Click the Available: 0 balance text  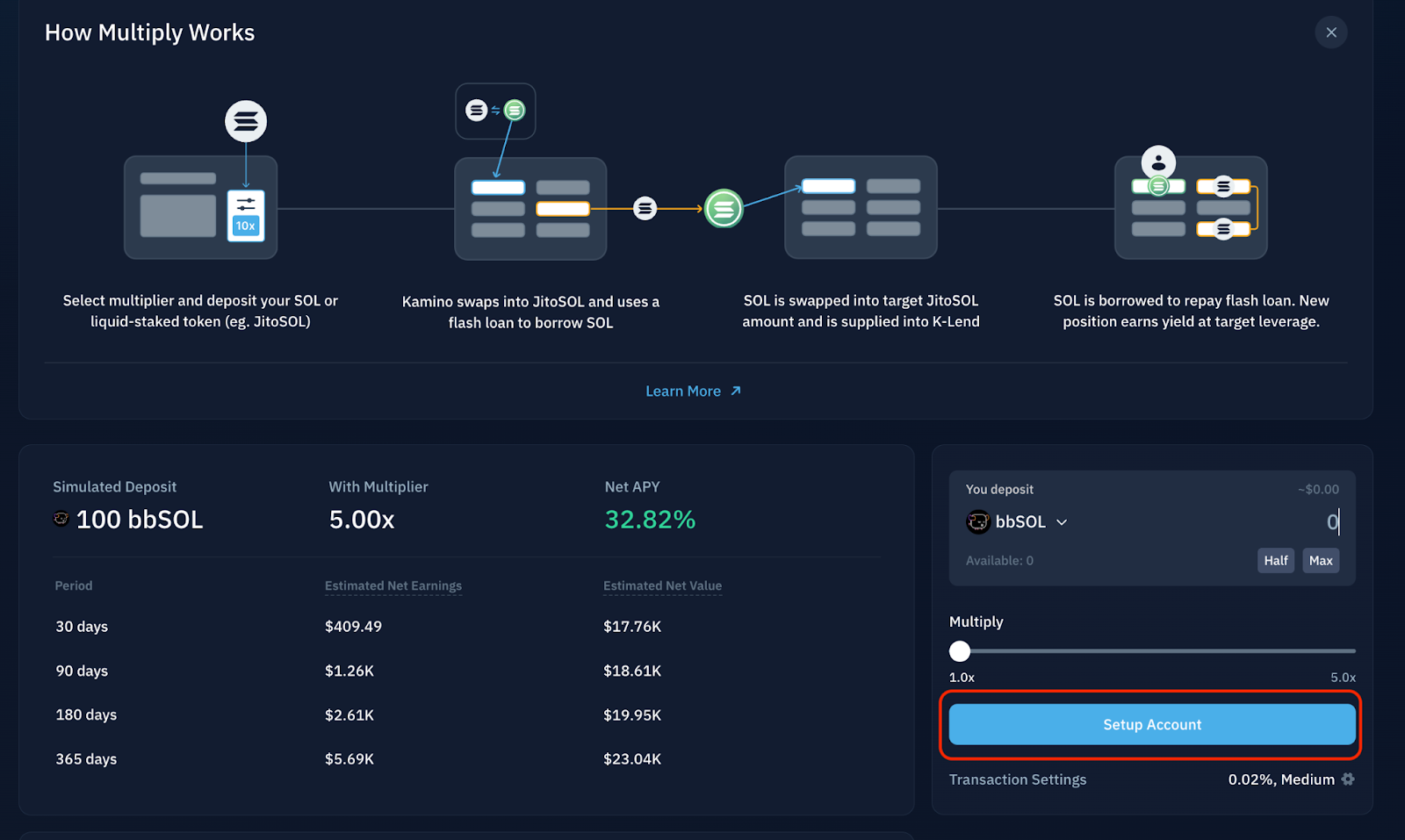tap(999, 561)
